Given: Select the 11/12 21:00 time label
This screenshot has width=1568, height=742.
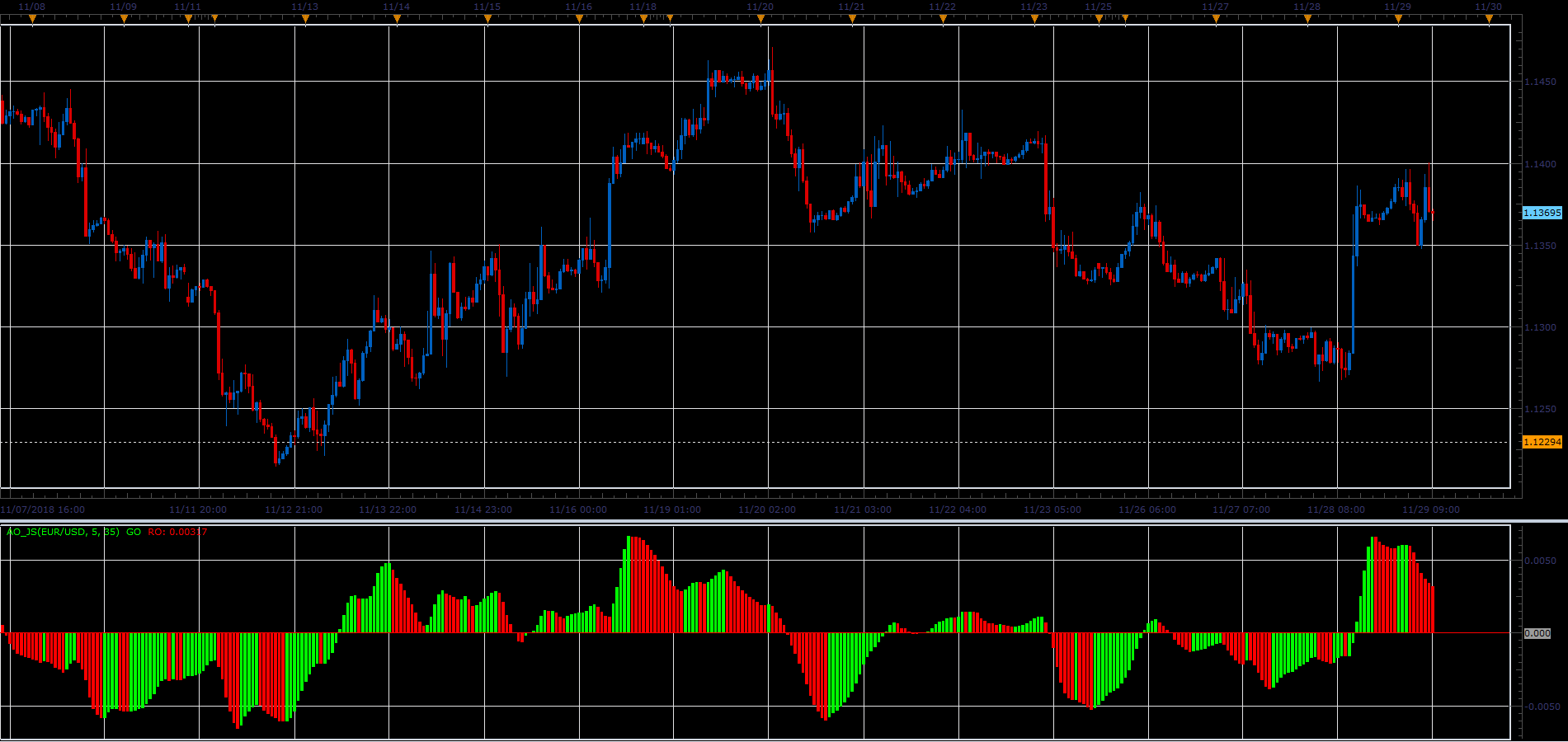Looking at the screenshot, I should point(294,510).
